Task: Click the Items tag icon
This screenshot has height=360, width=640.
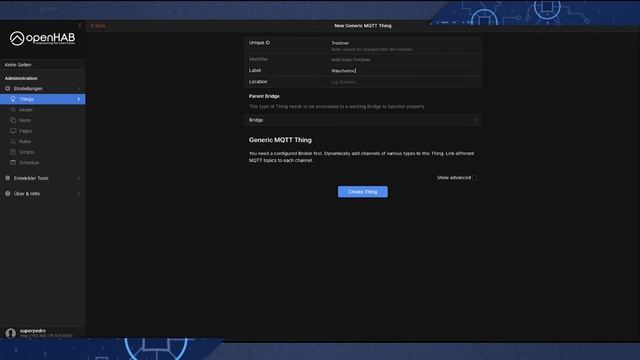Action: 13,120
